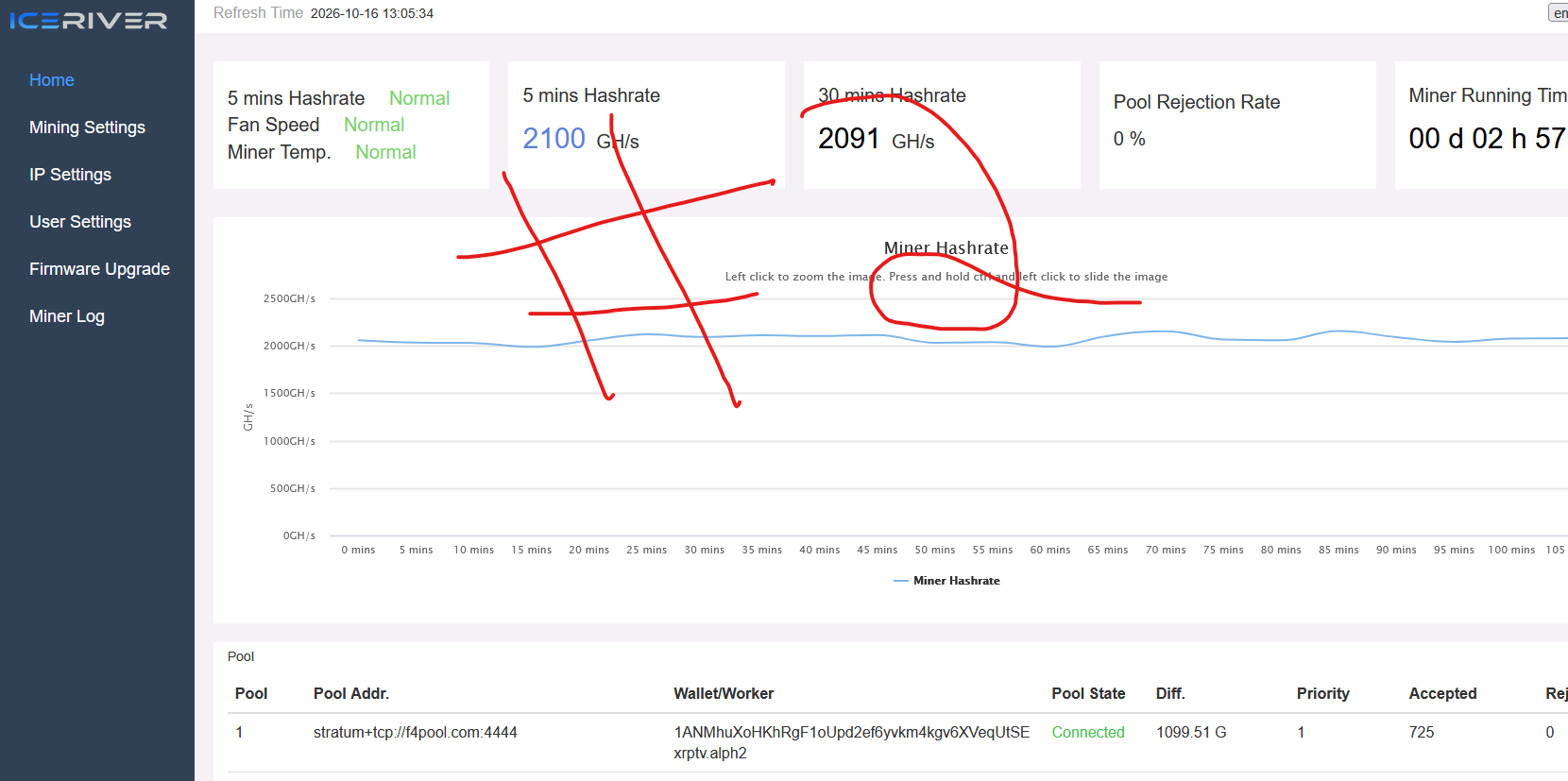Click the Miner Running Time heading

point(1488,95)
